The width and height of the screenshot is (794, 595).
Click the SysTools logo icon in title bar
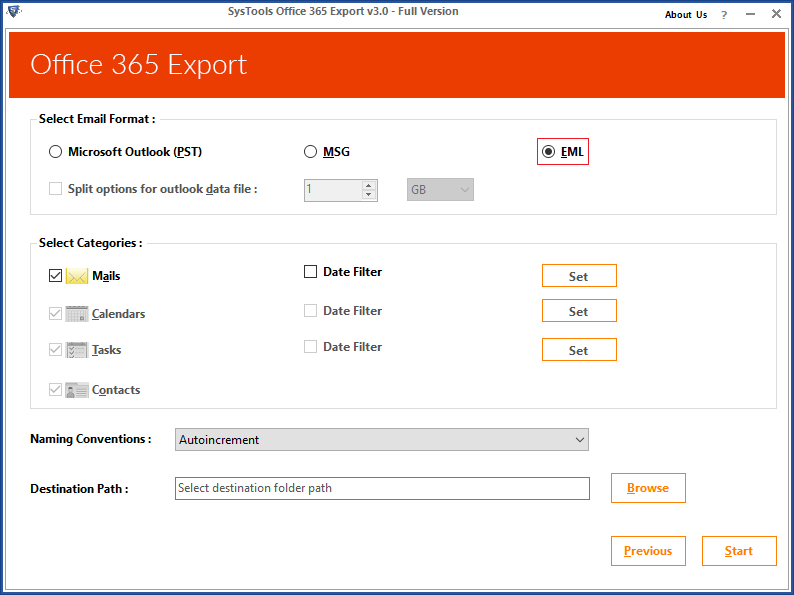point(14,11)
